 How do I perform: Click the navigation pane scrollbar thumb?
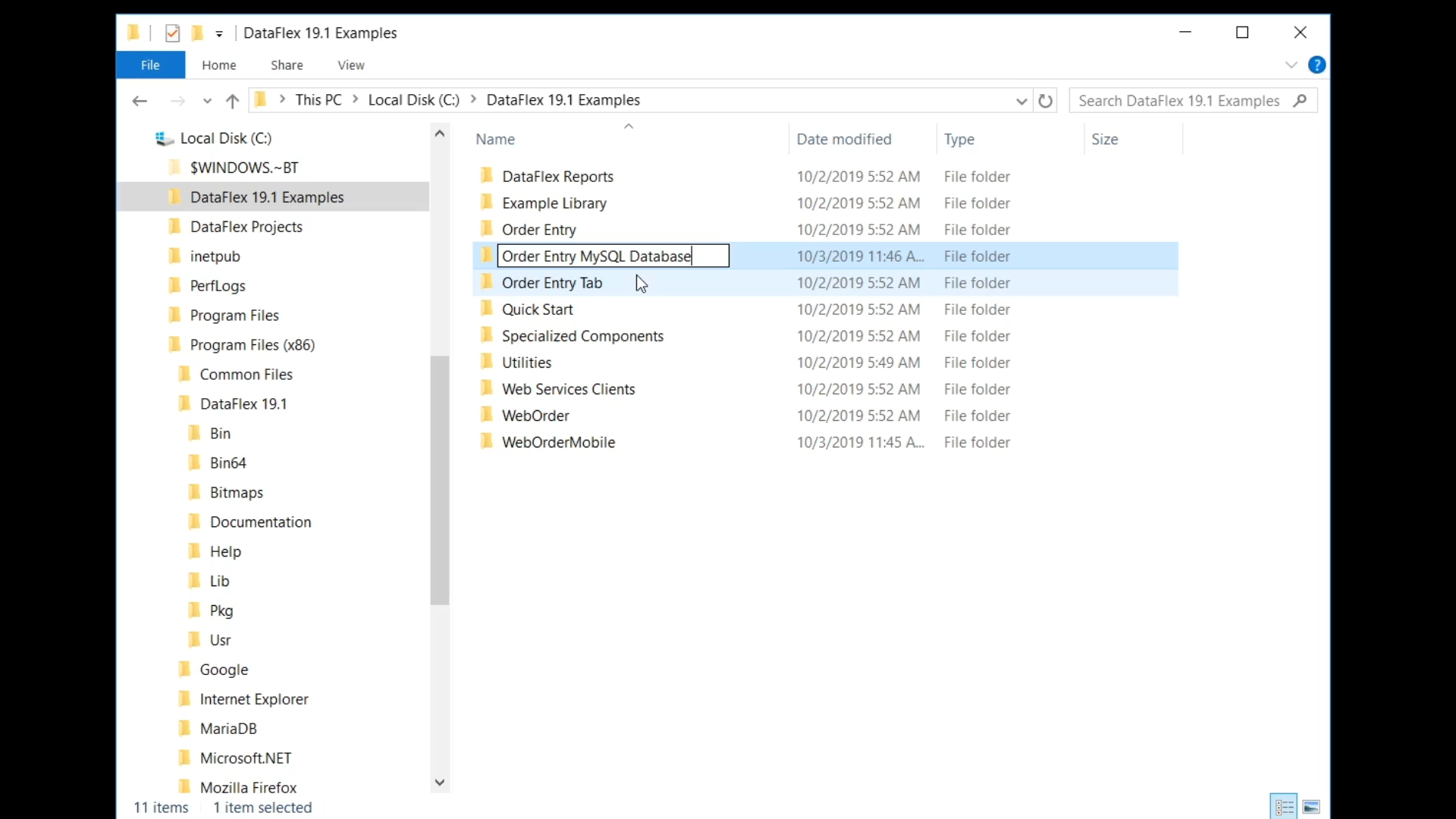(x=440, y=479)
